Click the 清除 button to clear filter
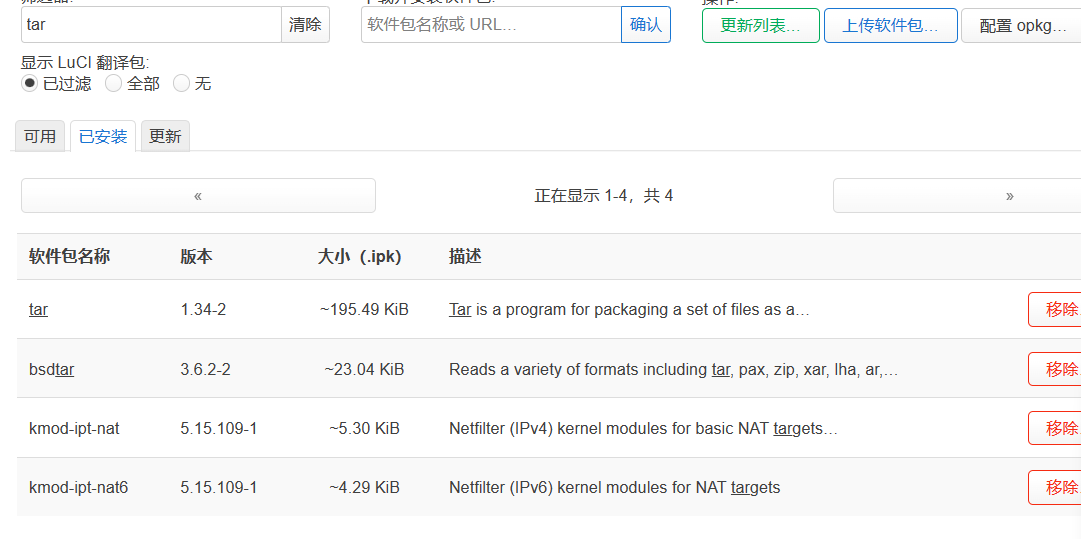Screen dimensions: 1081x539 pyautogui.click(x=305, y=25)
